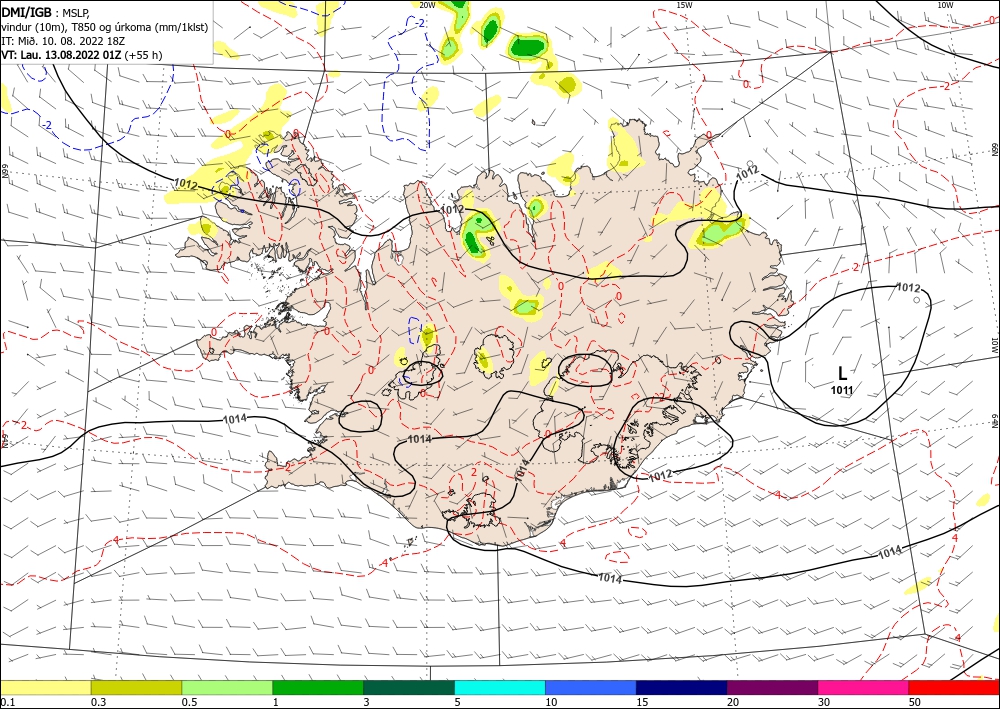Click the 'DMI/IGB : MSLP,' title text
Image resolution: width=1000 pixels, height=709 pixels.
coord(46,11)
